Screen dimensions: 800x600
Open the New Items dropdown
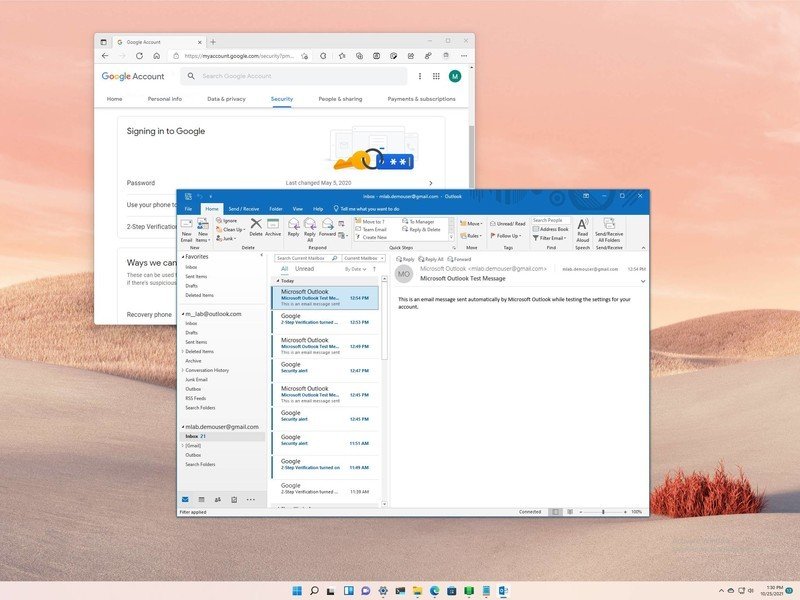coord(203,230)
